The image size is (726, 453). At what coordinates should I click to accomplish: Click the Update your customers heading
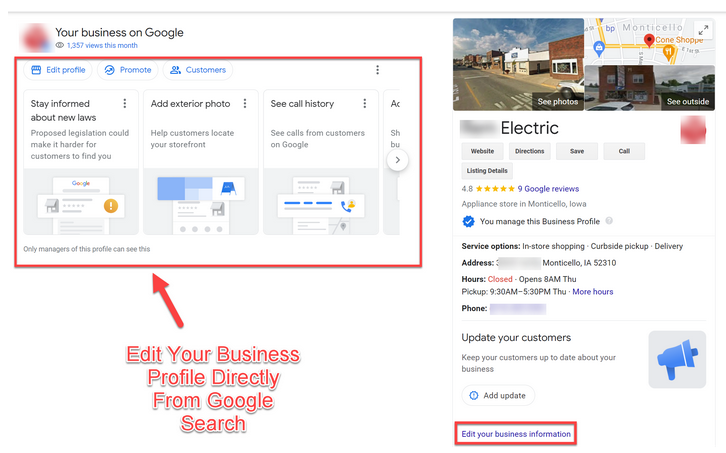(x=516, y=338)
